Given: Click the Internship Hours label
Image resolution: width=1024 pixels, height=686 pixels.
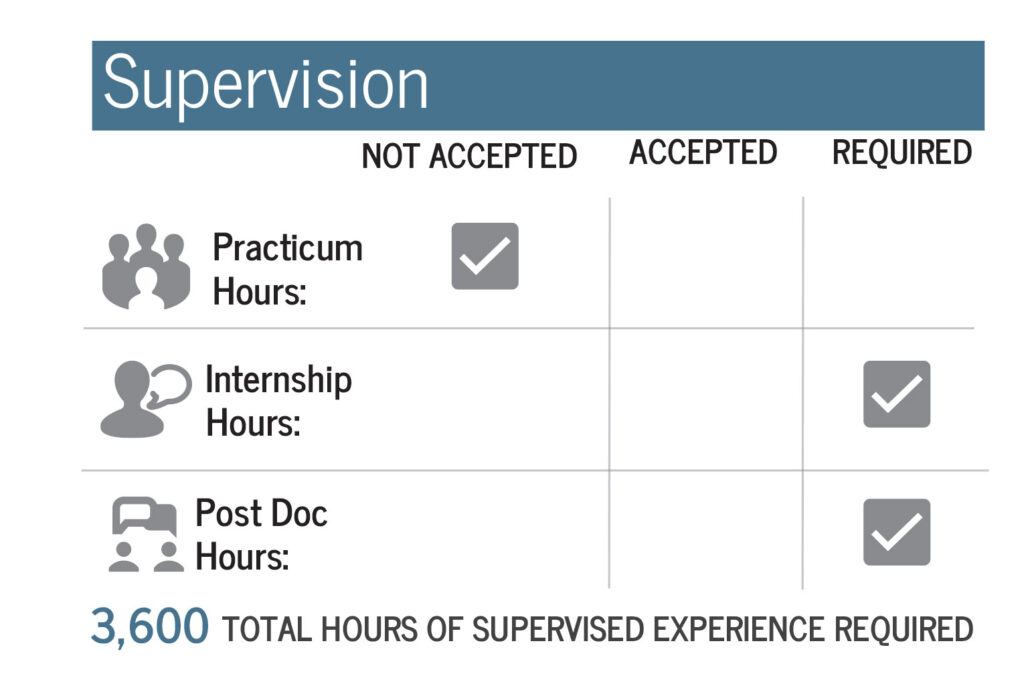Looking at the screenshot, I should click(x=277, y=400).
